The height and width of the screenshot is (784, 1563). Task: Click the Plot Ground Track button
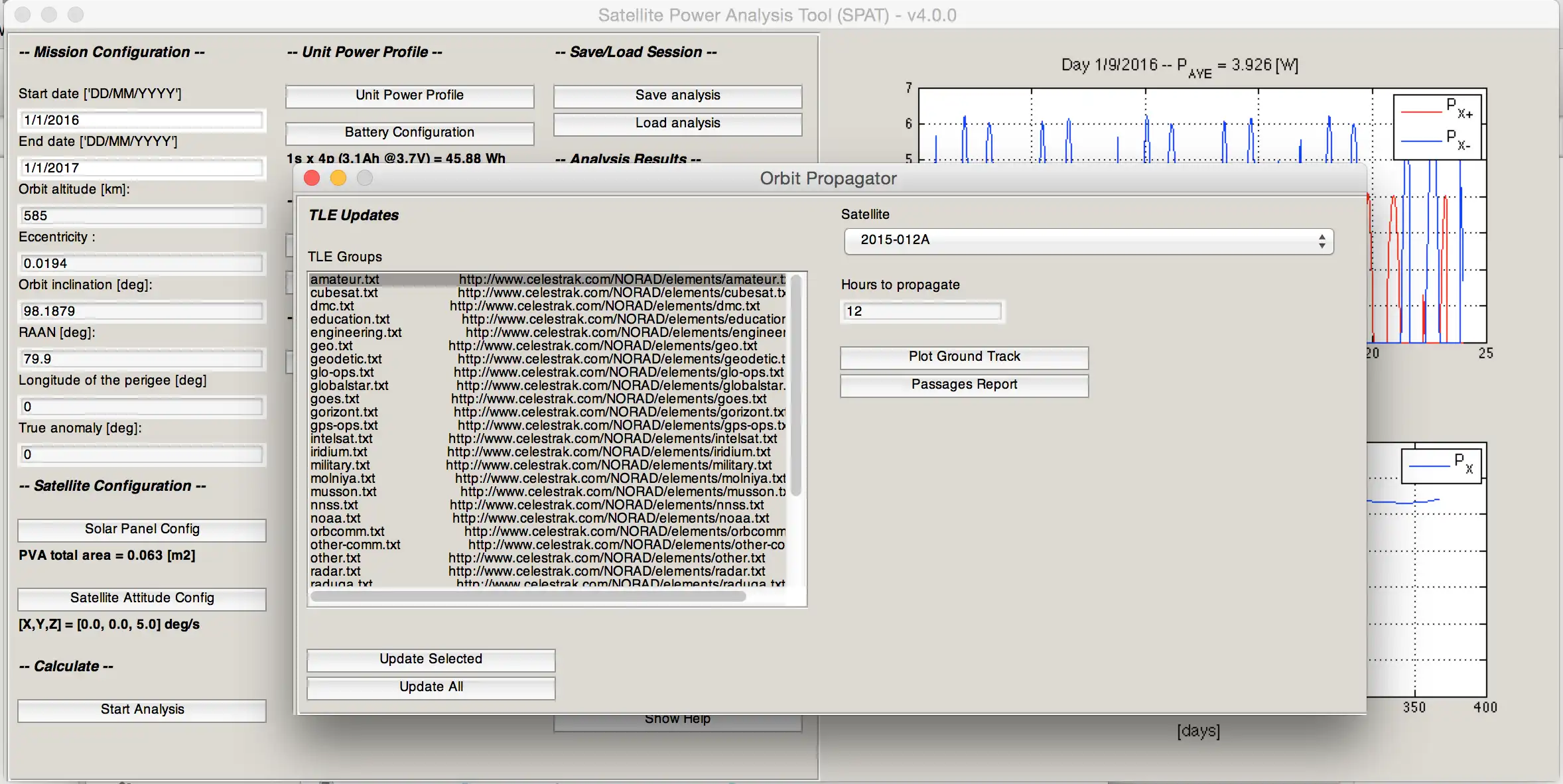(x=963, y=356)
